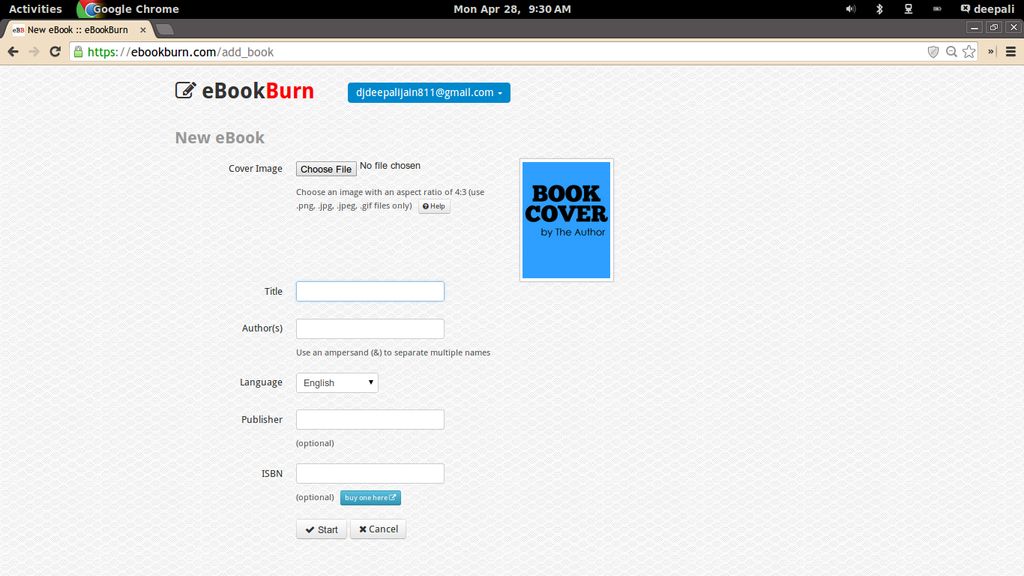This screenshot has height=576, width=1024.
Task: Click the volume icon in the top panel
Action: 849,9
